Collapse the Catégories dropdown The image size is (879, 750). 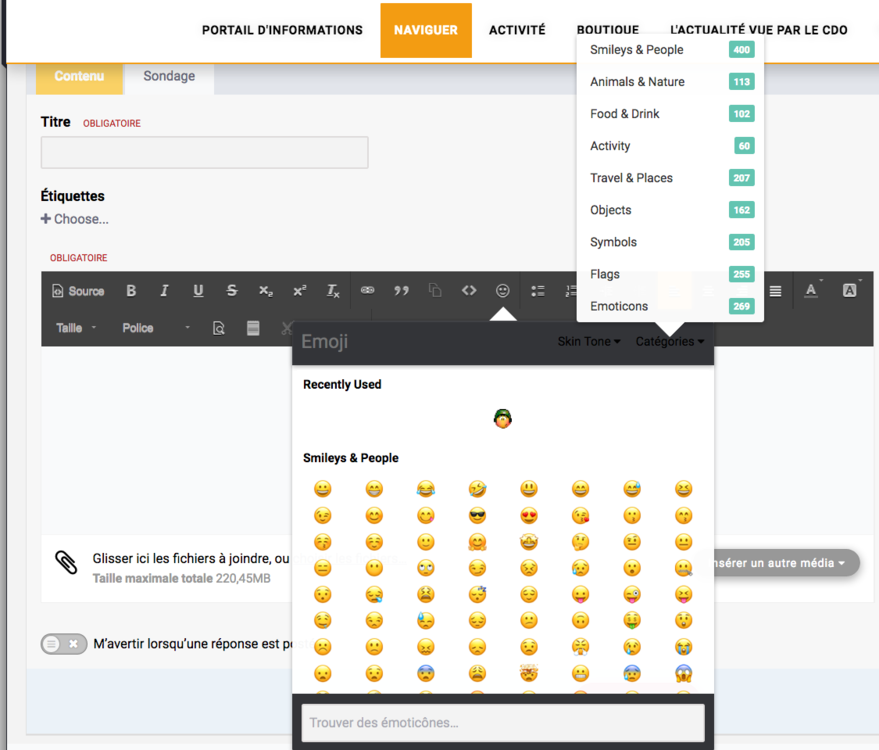[670, 341]
